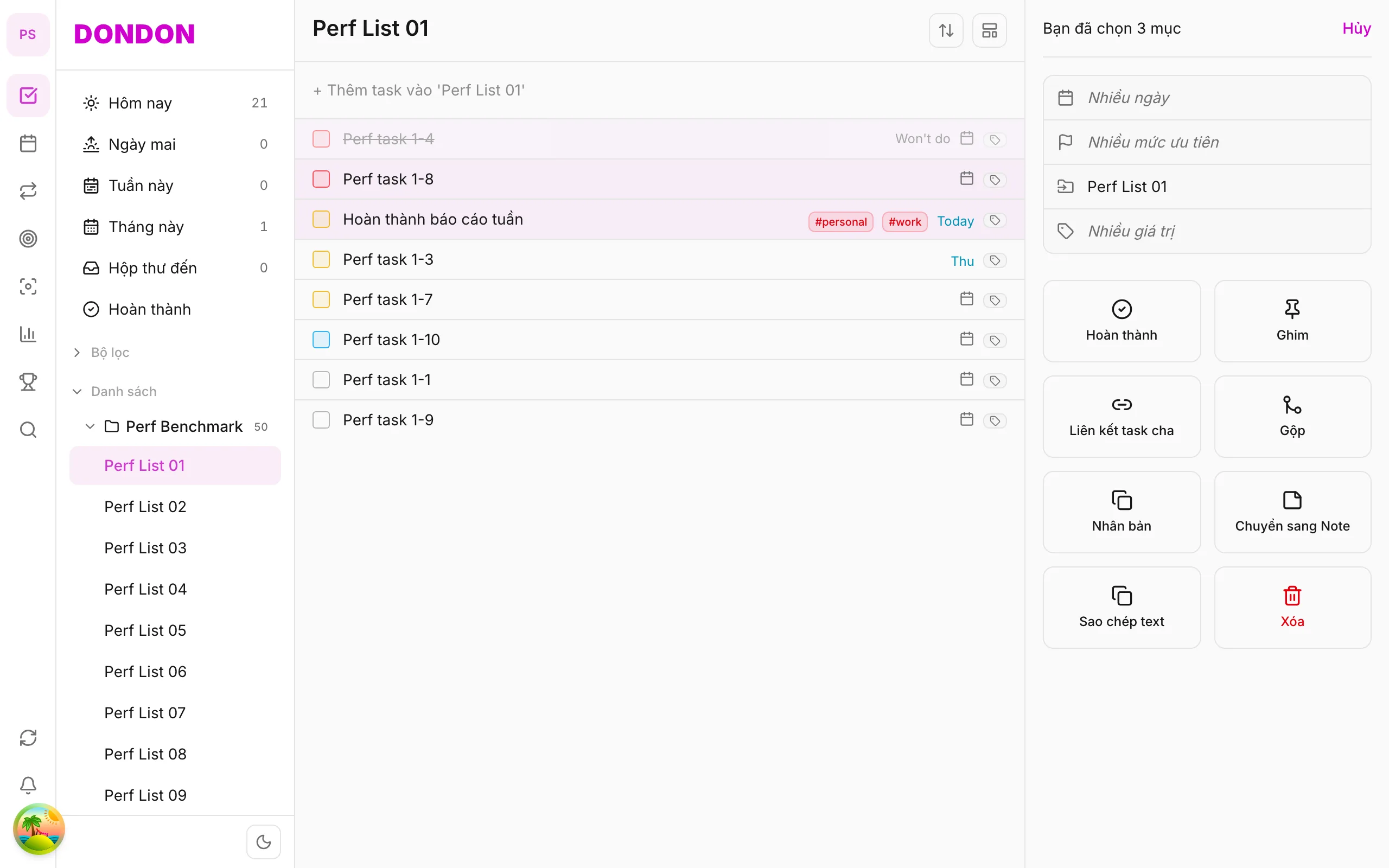Open Hoàn thành completed list in sidebar
1389x868 pixels.
175,309
